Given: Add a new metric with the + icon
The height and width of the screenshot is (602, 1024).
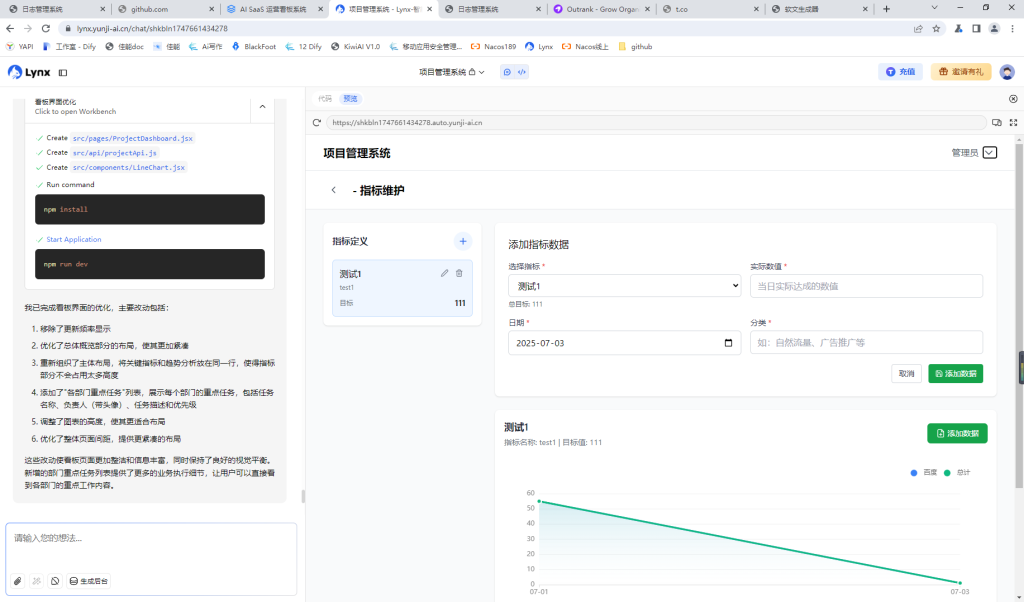Looking at the screenshot, I should pyautogui.click(x=463, y=241).
